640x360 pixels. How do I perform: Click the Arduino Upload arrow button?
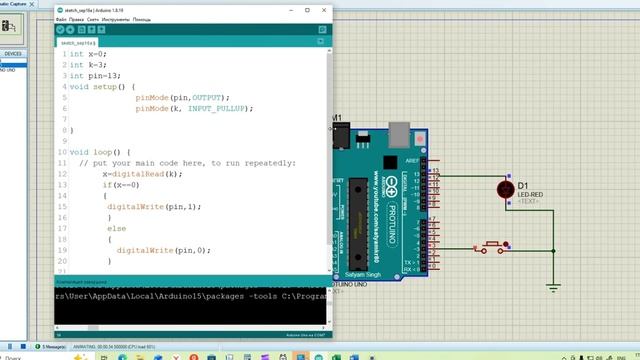coord(70,30)
